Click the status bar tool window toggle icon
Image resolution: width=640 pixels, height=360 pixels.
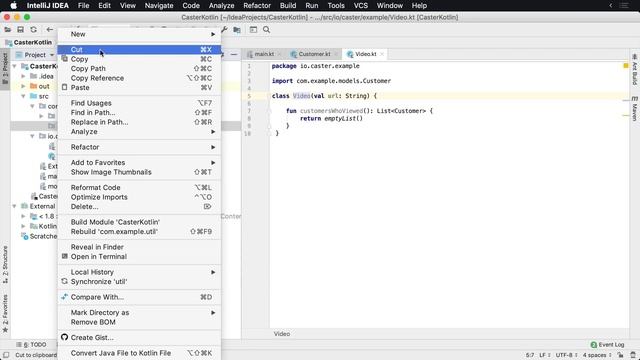click(6, 355)
